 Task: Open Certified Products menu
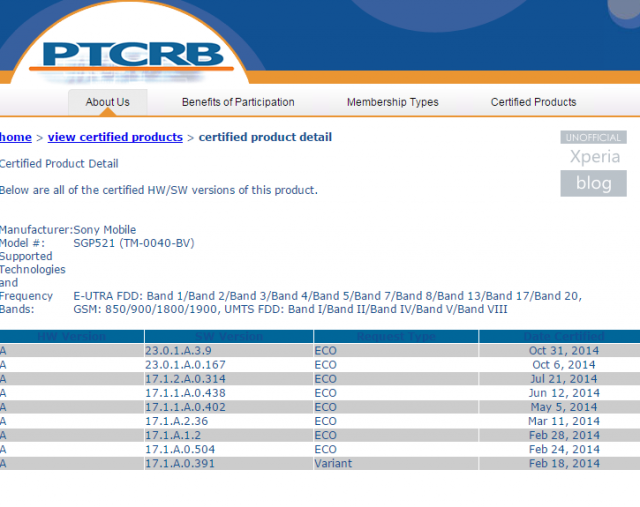pos(533,102)
